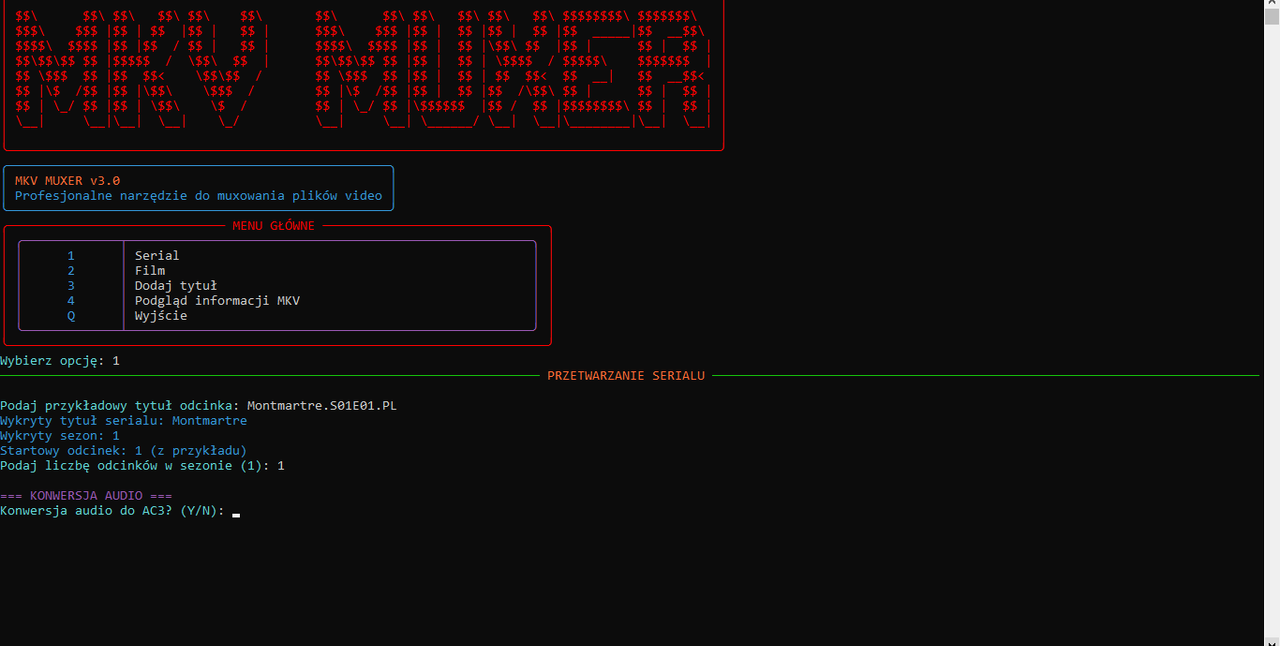Screen dimensions: 1280x646
Task: Click 'Startowy odcinek: 1 (z przykładu)' line
Action: pos(123,451)
